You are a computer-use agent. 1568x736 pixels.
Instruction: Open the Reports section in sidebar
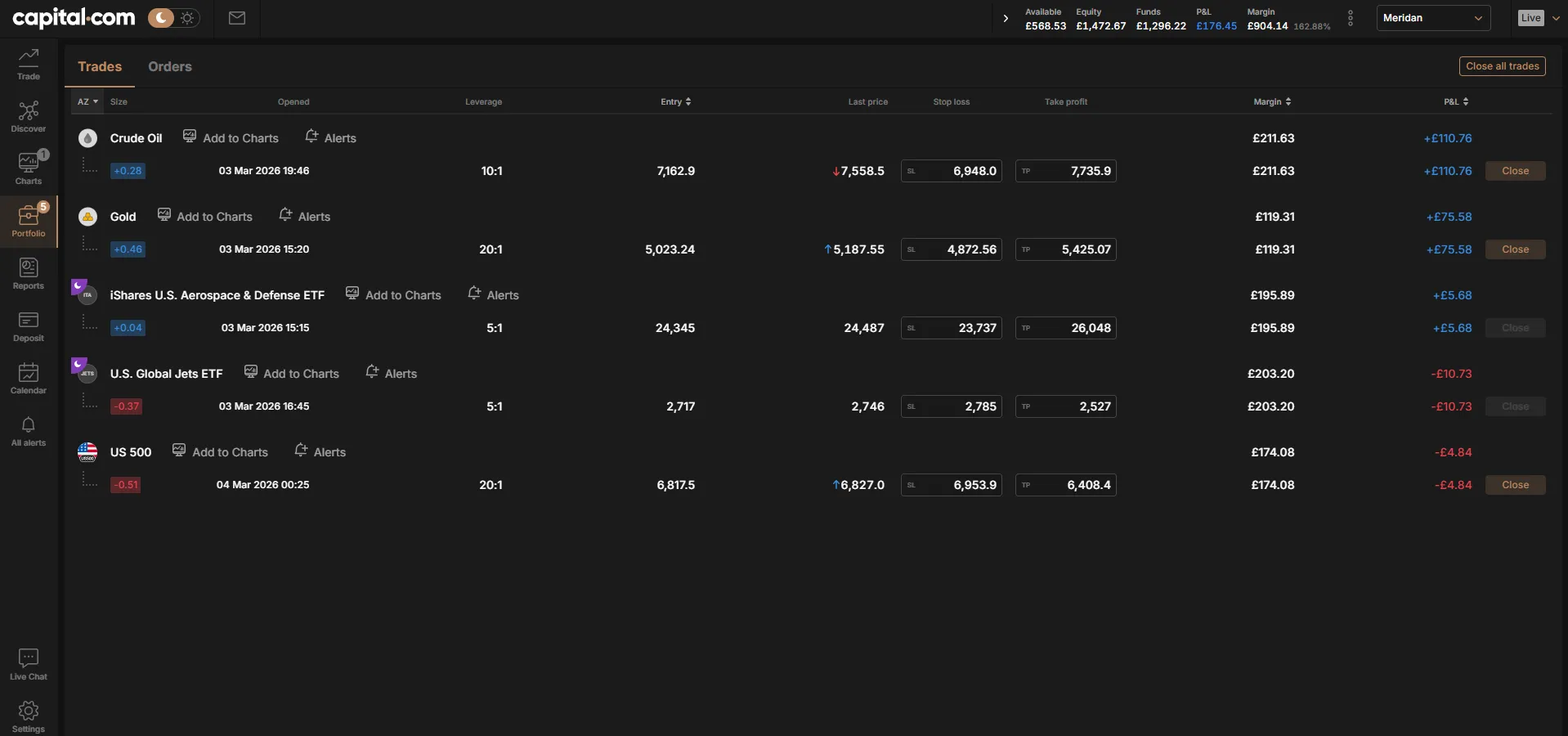pyautogui.click(x=29, y=274)
